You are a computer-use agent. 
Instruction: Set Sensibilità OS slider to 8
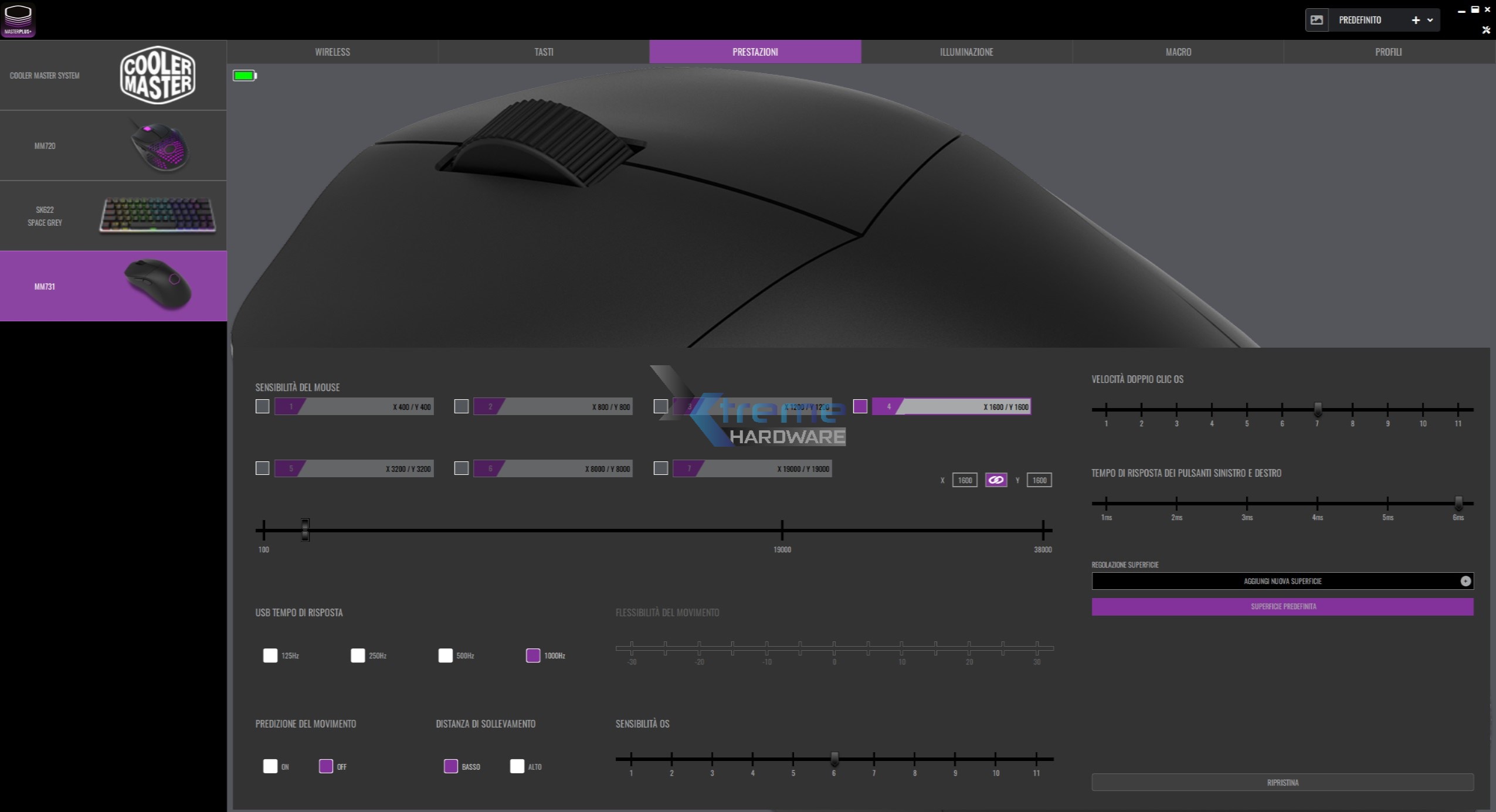[x=914, y=759]
